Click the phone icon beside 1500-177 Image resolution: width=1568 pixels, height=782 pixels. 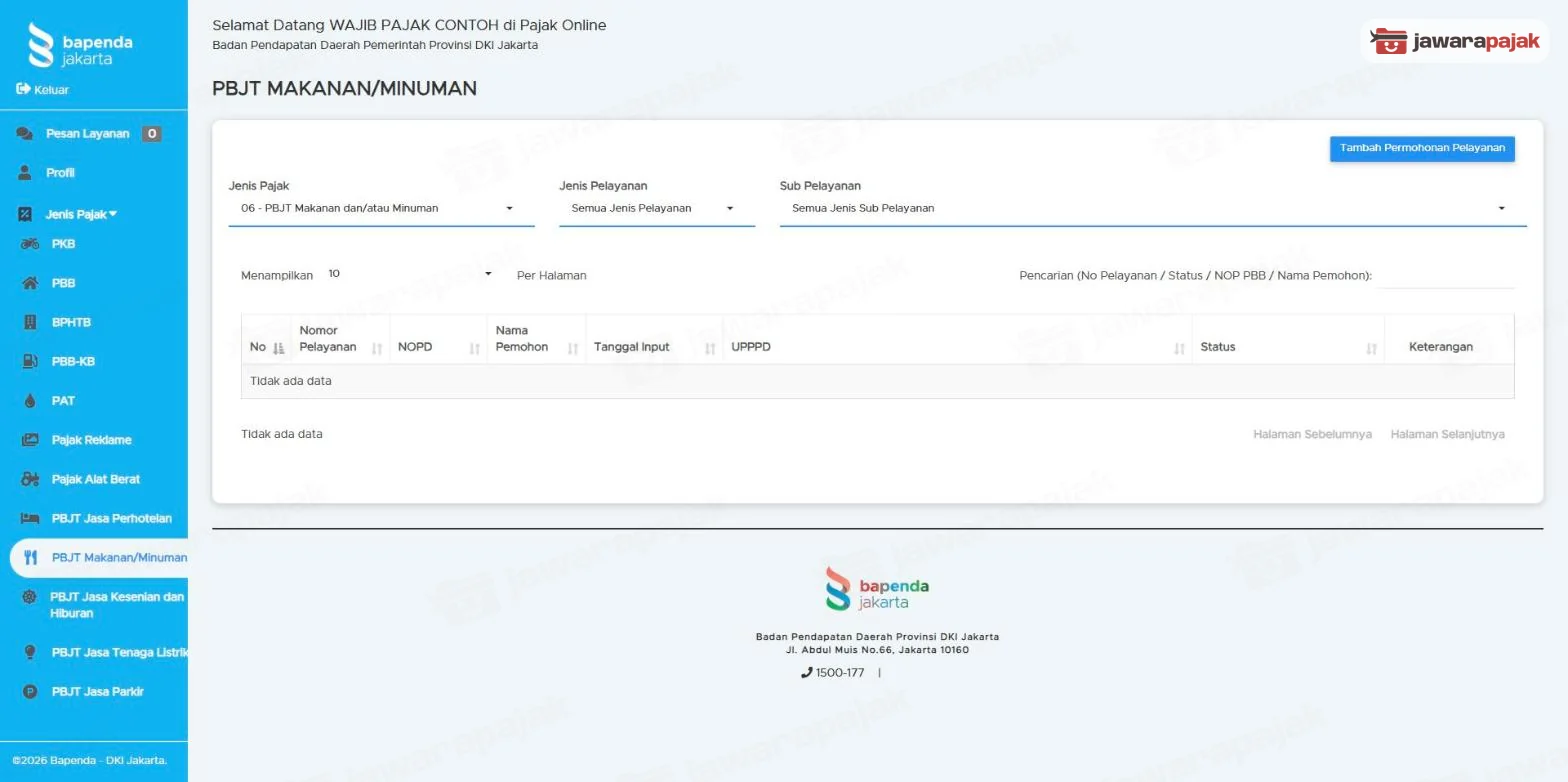point(806,672)
